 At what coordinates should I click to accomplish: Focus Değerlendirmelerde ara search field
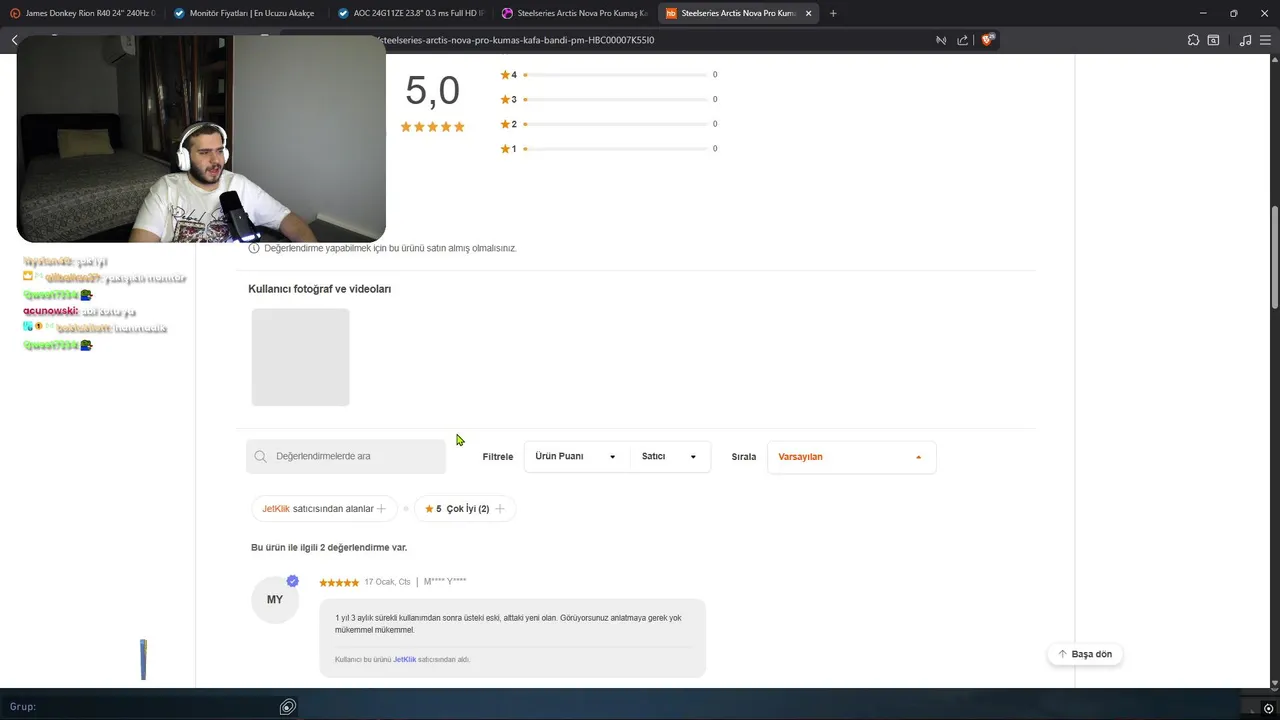coord(346,456)
